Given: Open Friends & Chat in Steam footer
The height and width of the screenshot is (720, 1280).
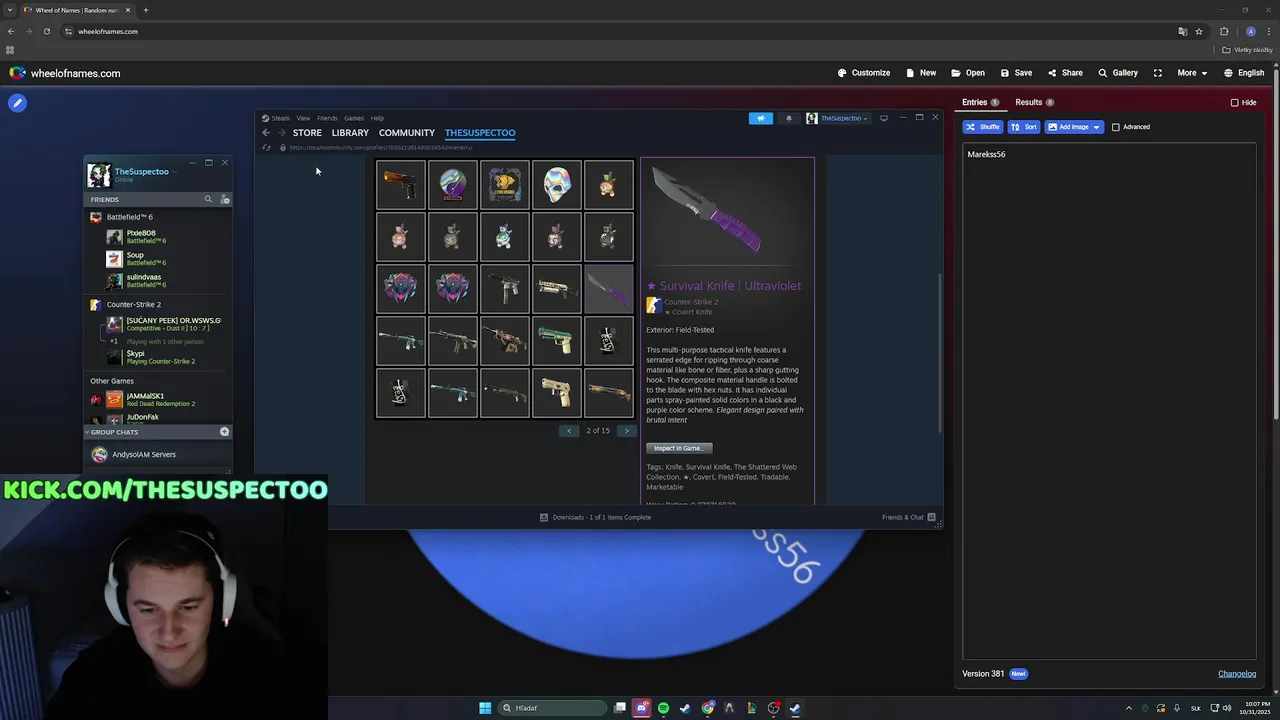Looking at the screenshot, I should point(908,517).
